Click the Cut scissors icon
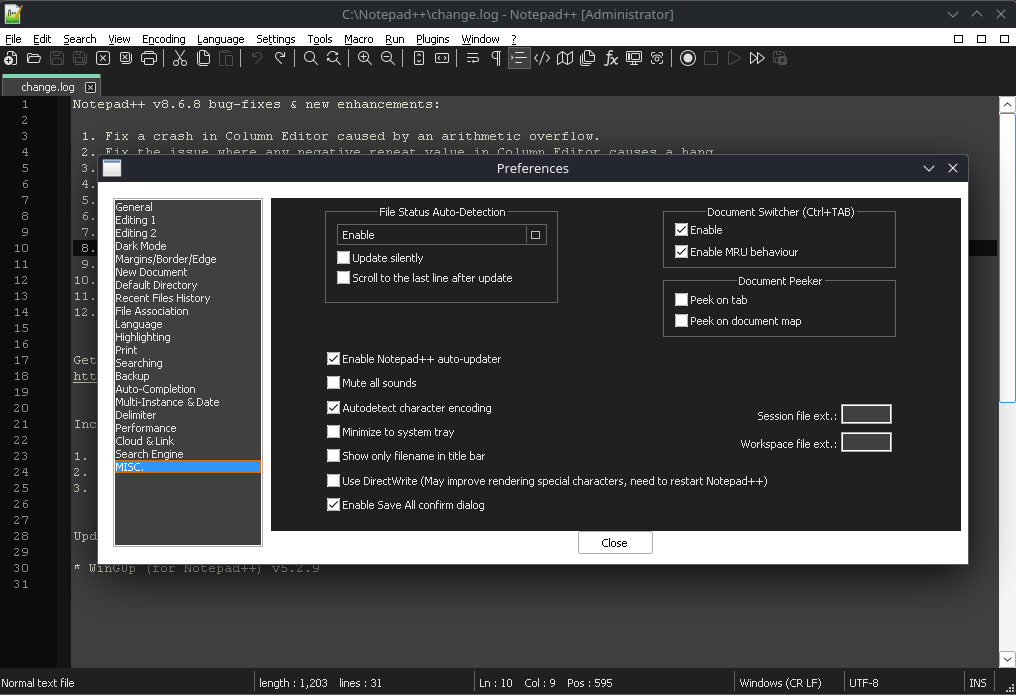 click(x=179, y=58)
